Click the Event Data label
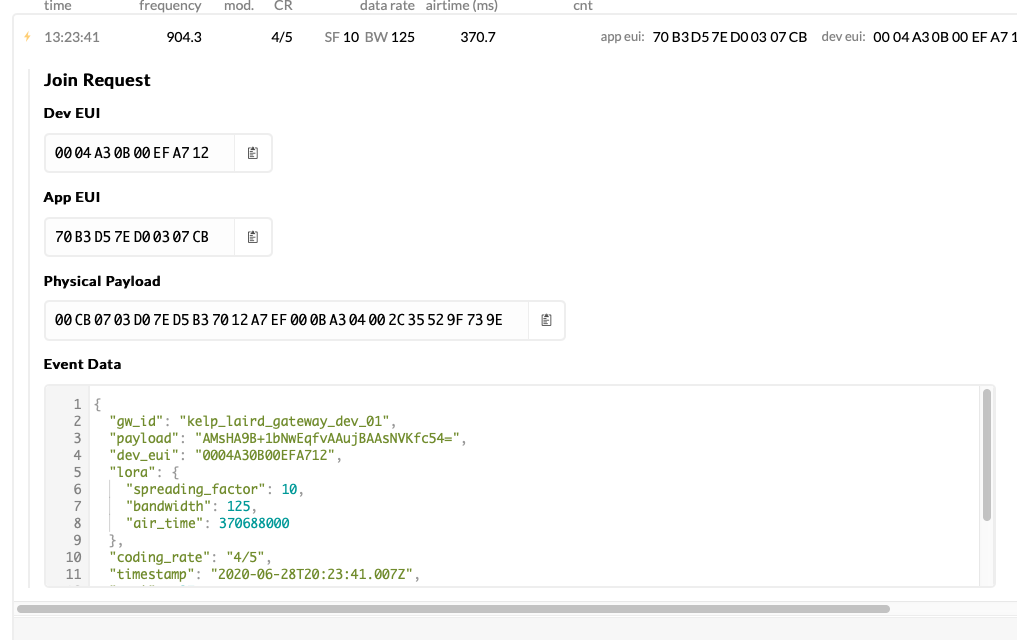The height and width of the screenshot is (640, 1017). coord(82,364)
